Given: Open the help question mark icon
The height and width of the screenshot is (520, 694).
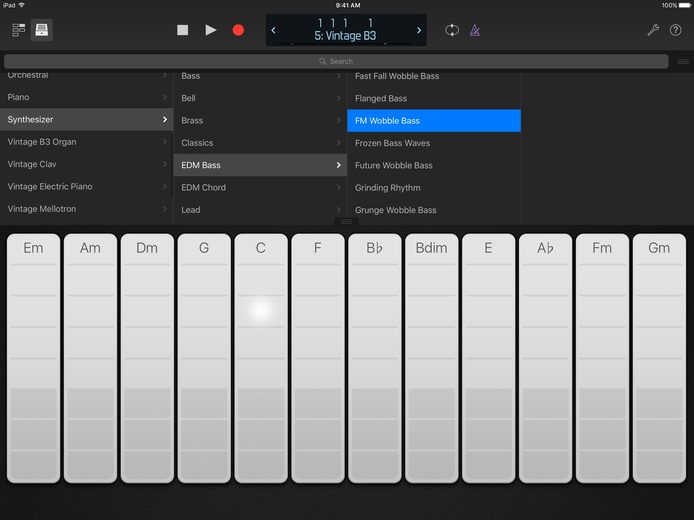Looking at the screenshot, I should point(675,30).
